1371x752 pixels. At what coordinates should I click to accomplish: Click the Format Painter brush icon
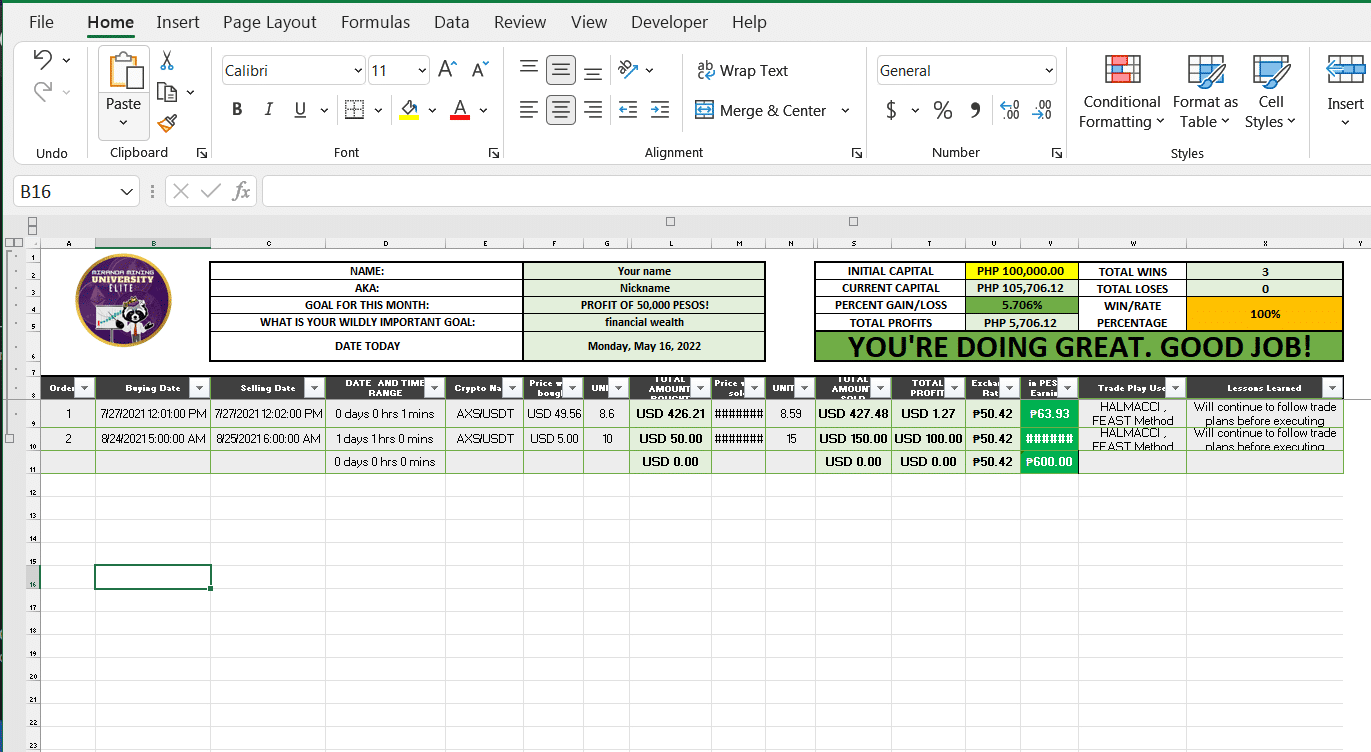[x=167, y=123]
